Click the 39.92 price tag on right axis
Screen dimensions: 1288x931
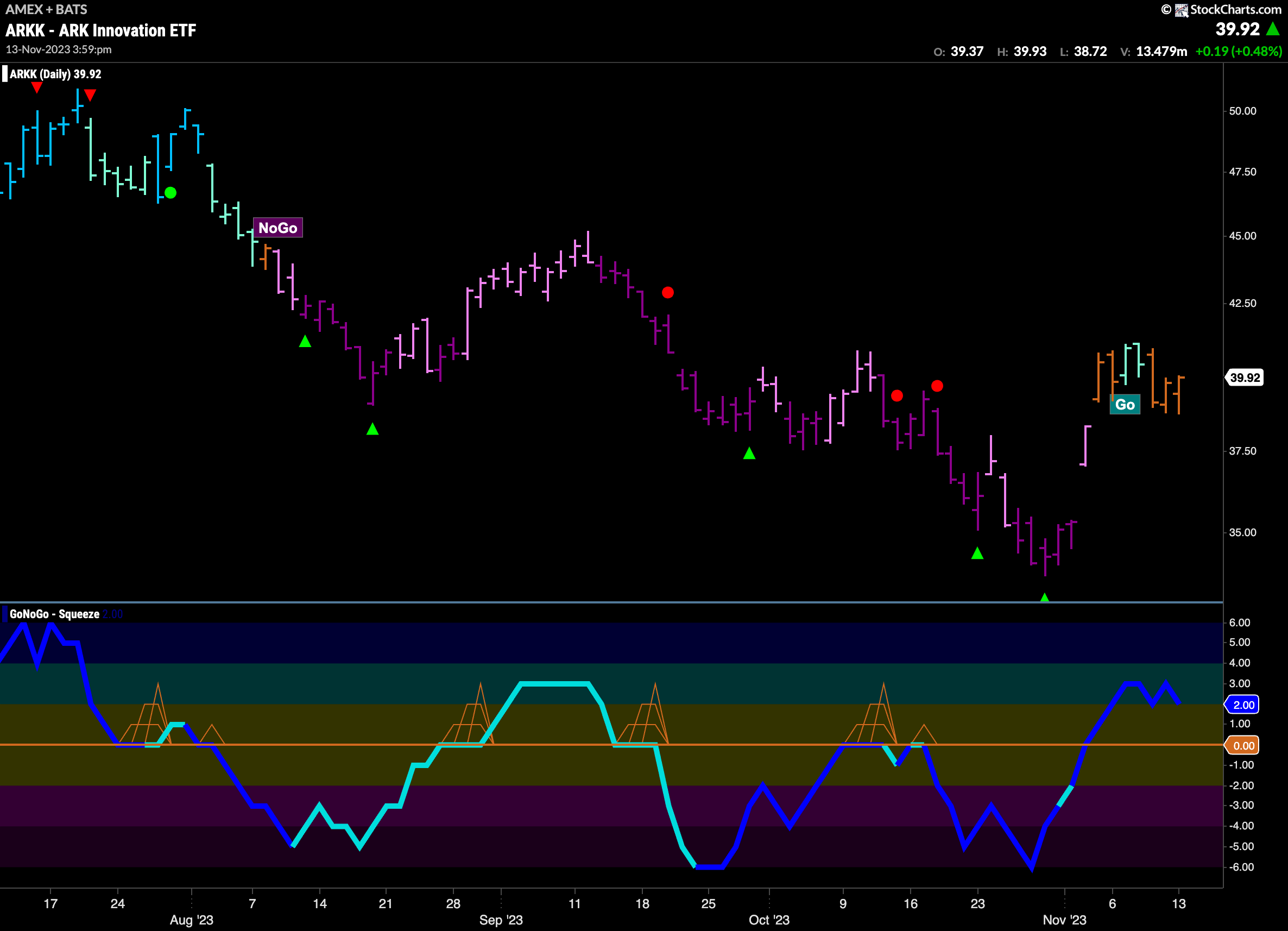pyautogui.click(x=1245, y=378)
